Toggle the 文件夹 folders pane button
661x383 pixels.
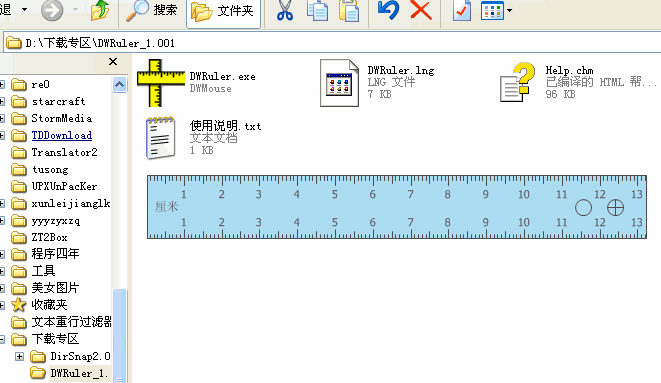click(x=223, y=11)
